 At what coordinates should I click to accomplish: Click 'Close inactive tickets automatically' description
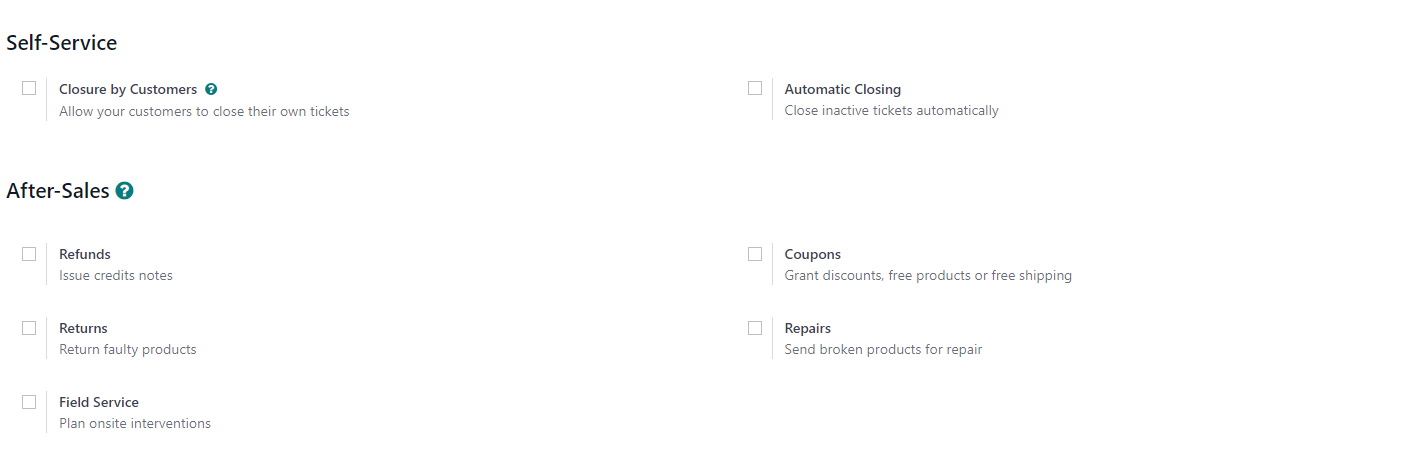click(x=892, y=110)
